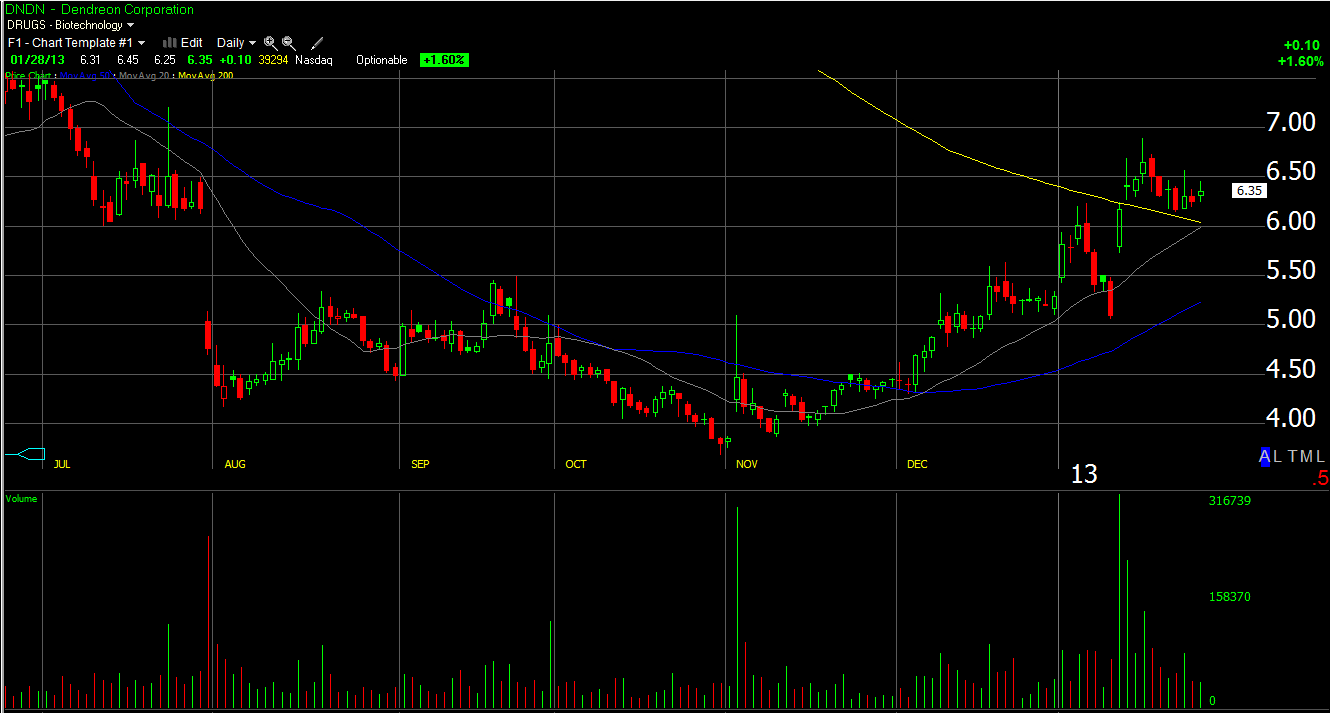Select the pencil drawing tool icon

[317, 43]
